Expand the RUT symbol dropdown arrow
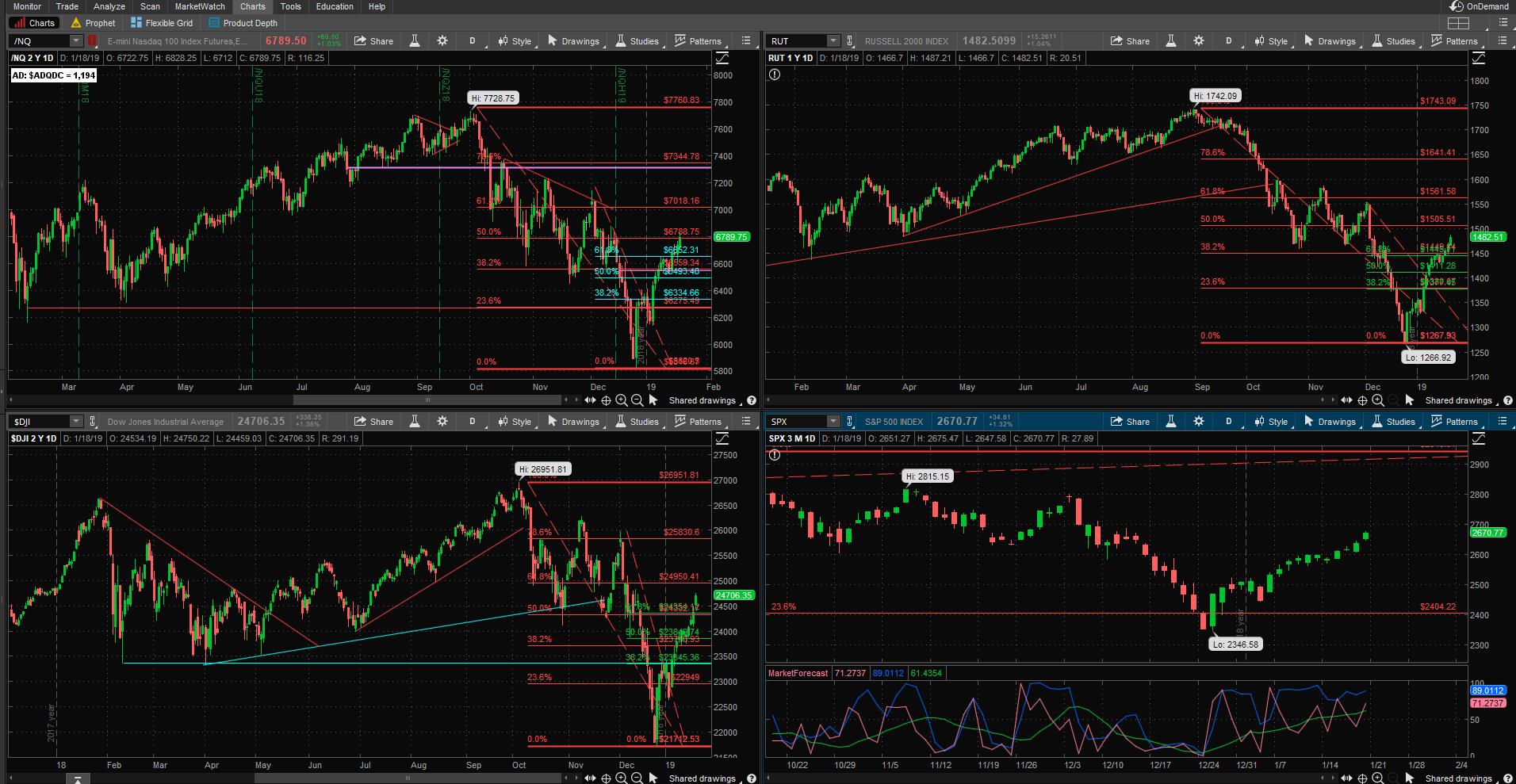This screenshot has height=784, width=1516. pyautogui.click(x=833, y=41)
